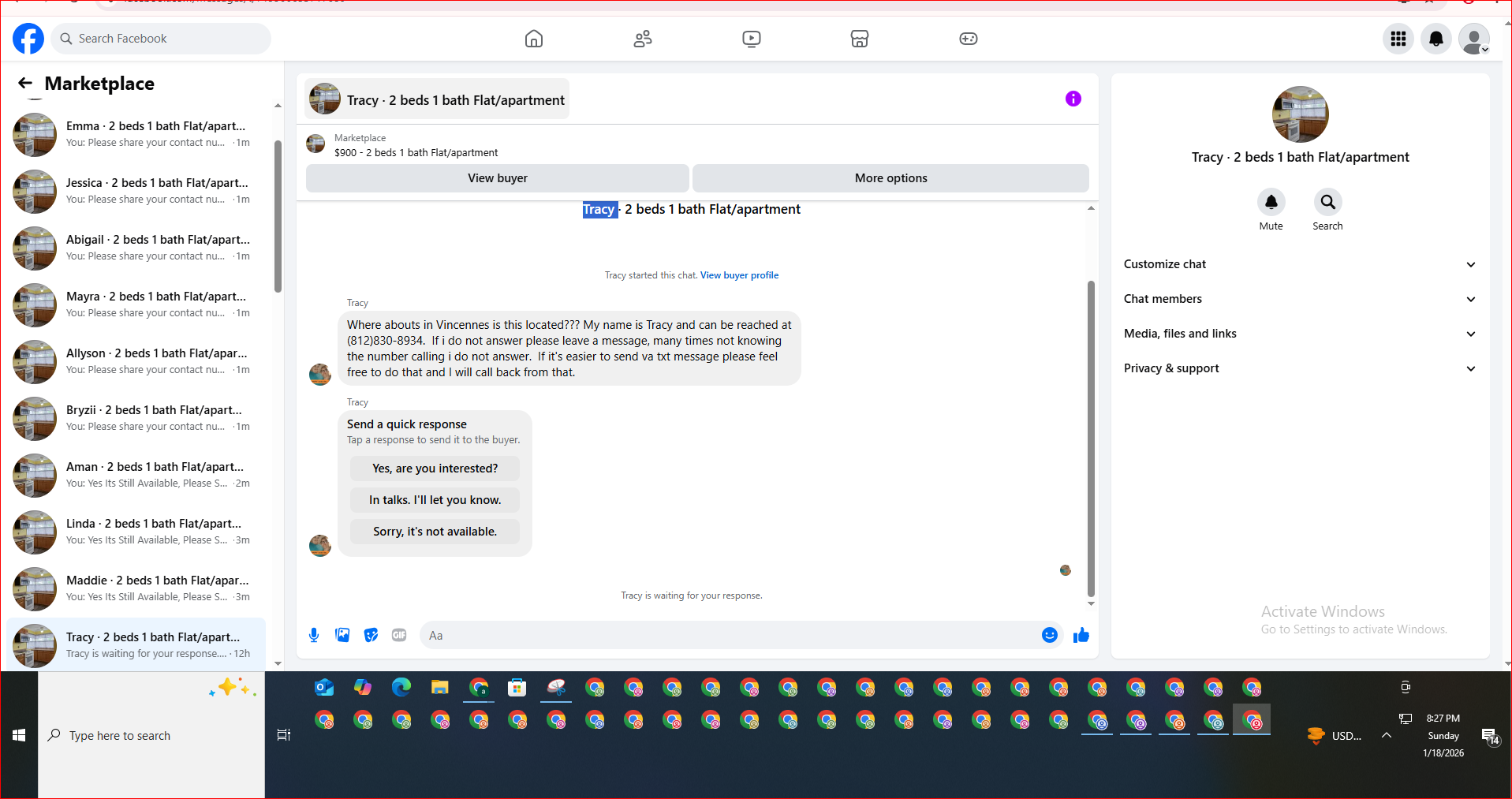Send quick reply 'Sorry, it's not available.'
The width and height of the screenshot is (1512, 799).
coord(435,532)
